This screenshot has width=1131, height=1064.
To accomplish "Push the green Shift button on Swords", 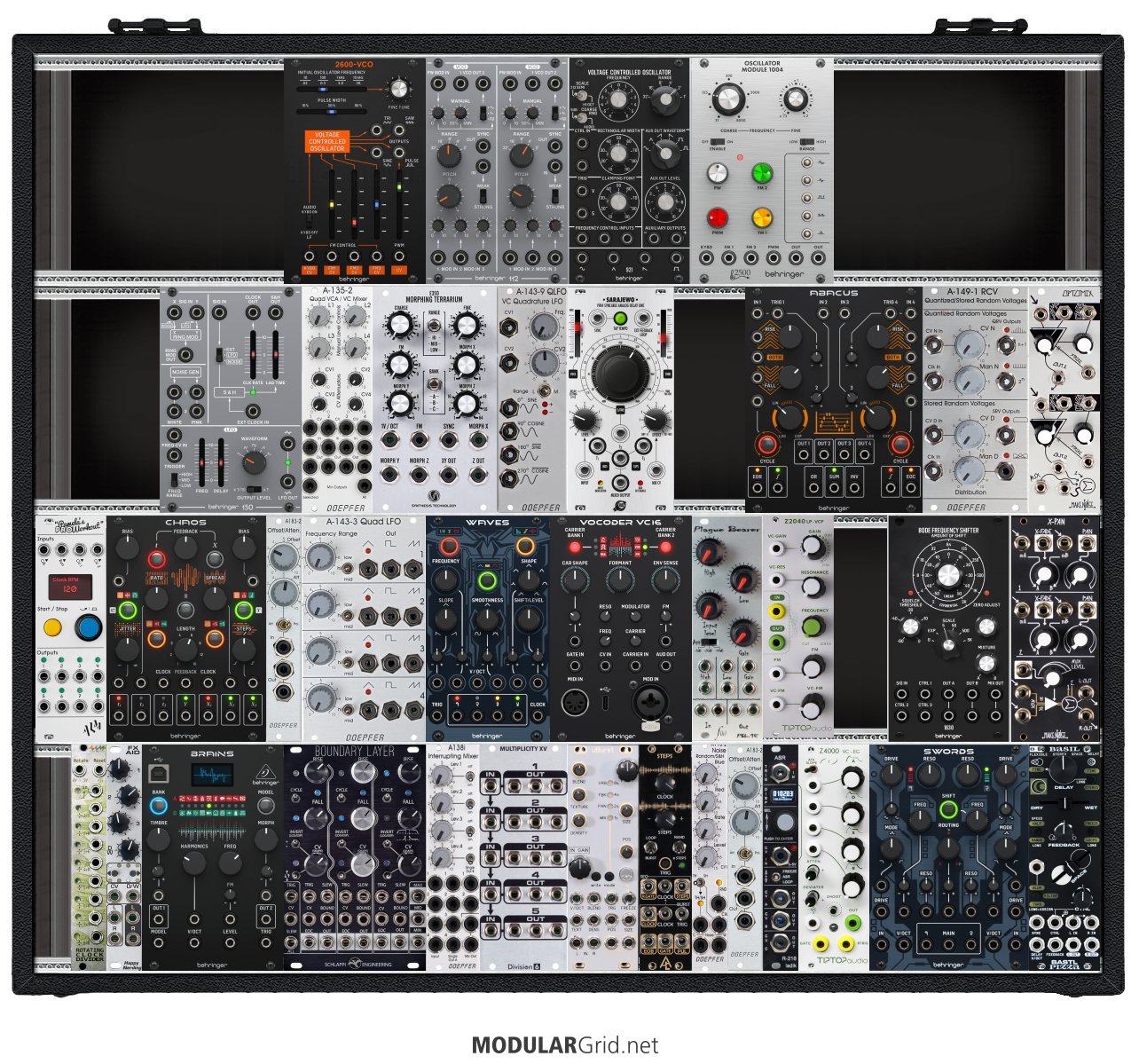I will coord(948,810).
